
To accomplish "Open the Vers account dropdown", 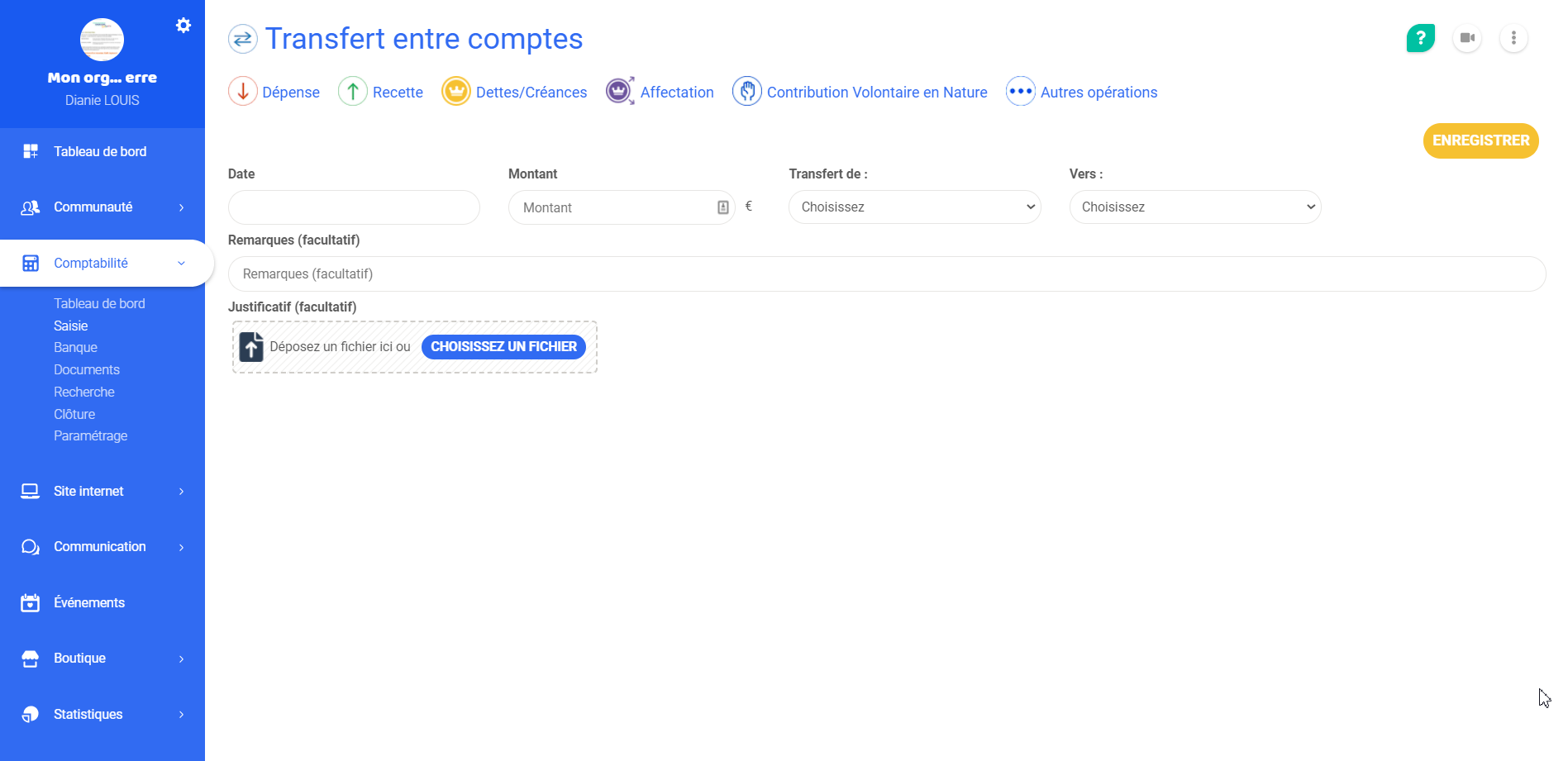I will click(1194, 207).
